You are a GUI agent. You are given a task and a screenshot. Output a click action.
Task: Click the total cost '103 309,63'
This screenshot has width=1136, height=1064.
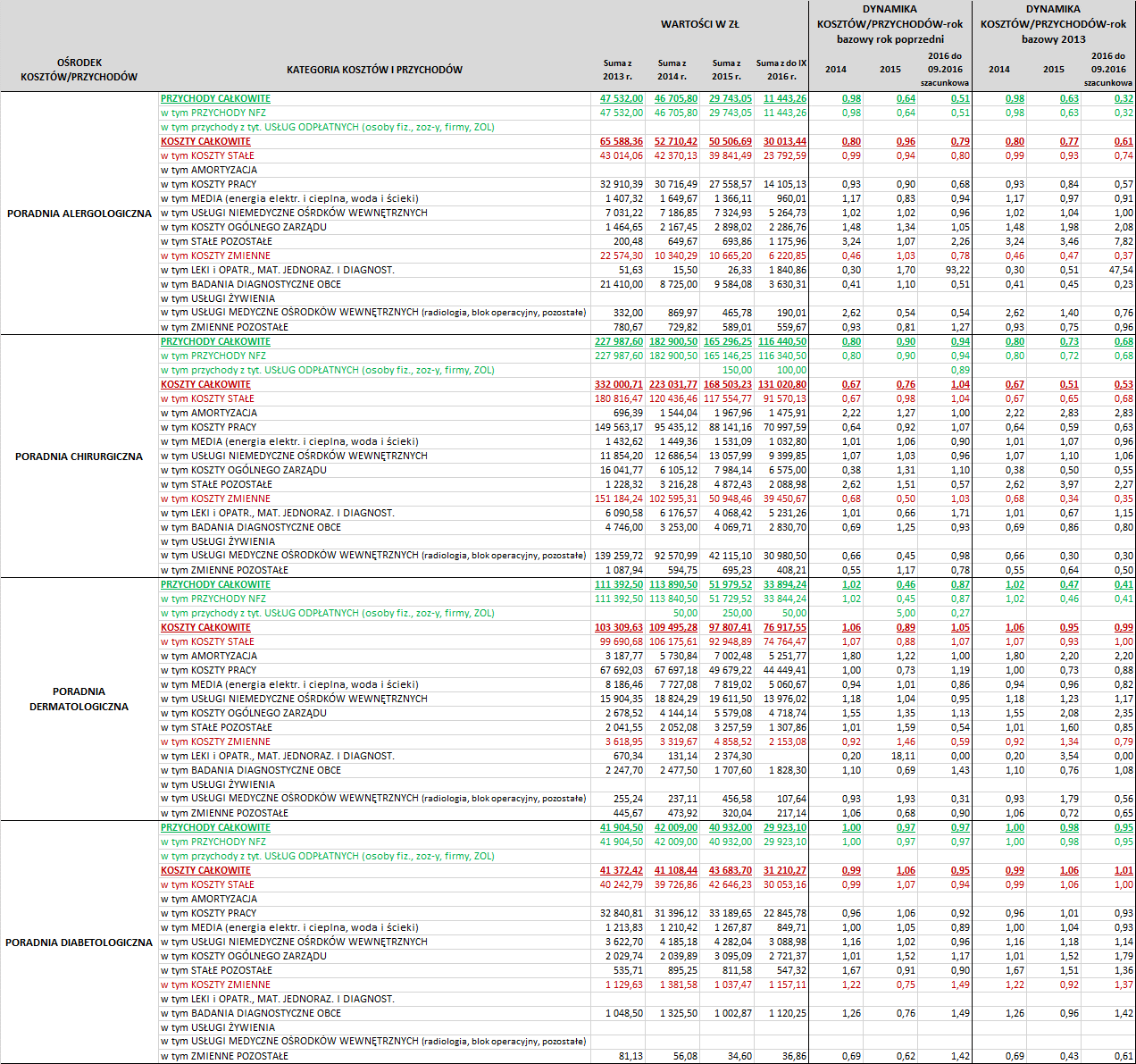coord(618,627)
